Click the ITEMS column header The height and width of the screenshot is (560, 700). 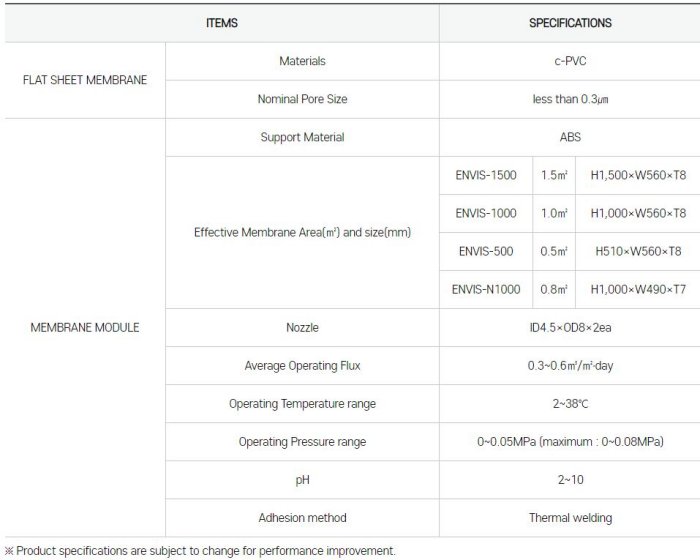coord(221,22)
